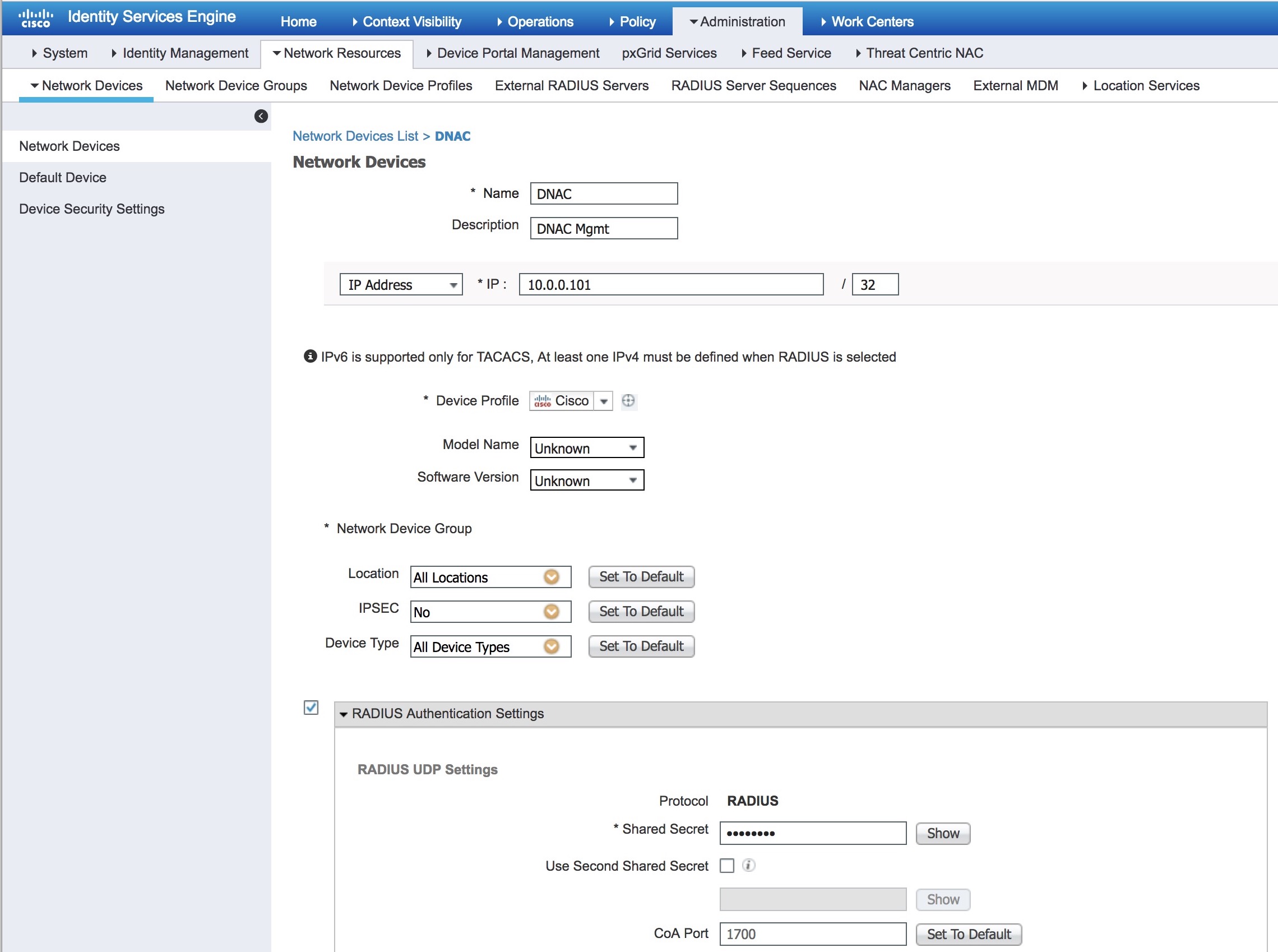Viewport: 1278px width, 952px height.
Task: Open the Model Name dropdown
Action: tap(587, 448)
